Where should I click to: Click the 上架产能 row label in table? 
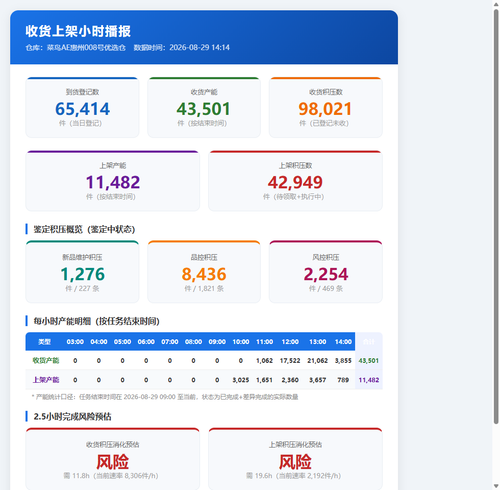46,380
